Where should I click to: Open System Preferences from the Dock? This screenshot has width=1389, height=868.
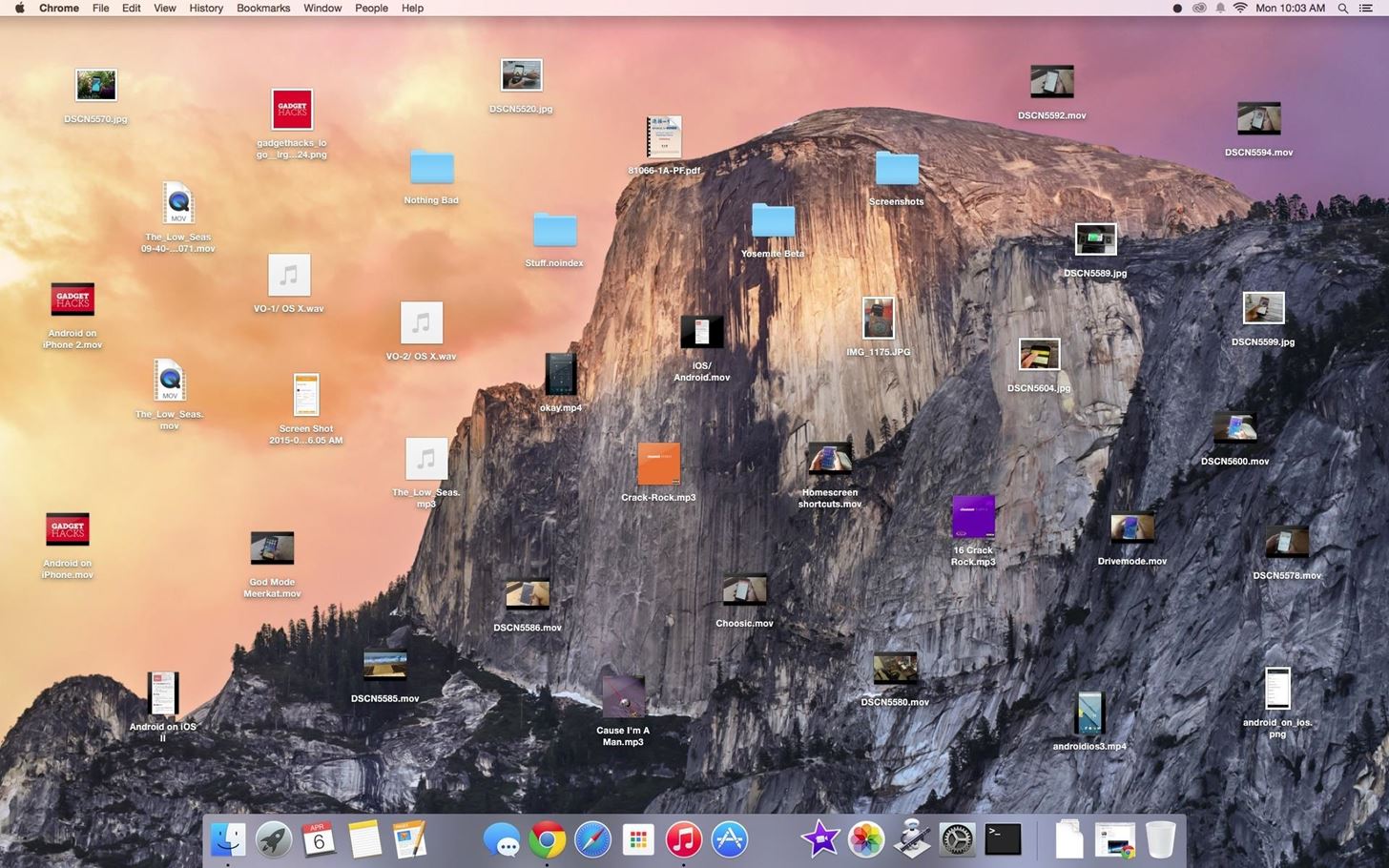pos(956,839)
